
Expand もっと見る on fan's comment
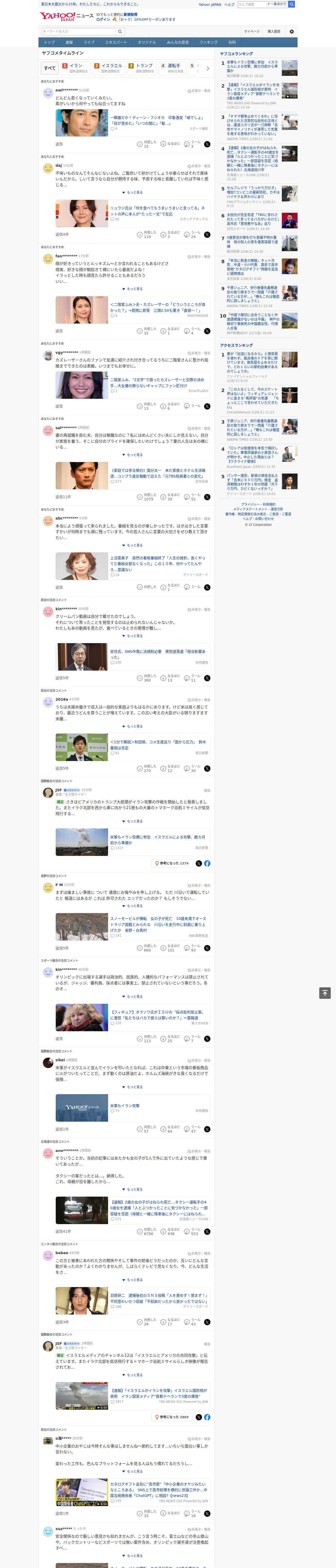coord(132,289)
